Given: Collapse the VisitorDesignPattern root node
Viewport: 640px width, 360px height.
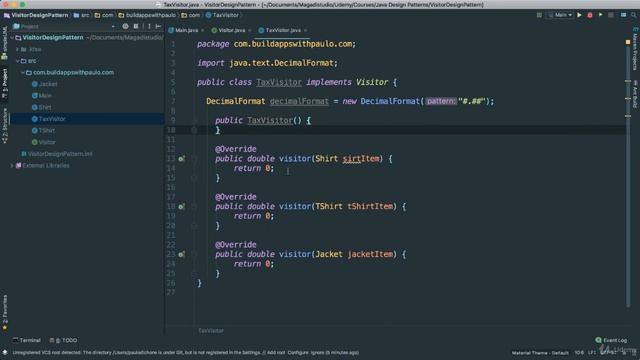Looking at the screenshot, I should 12,38.
